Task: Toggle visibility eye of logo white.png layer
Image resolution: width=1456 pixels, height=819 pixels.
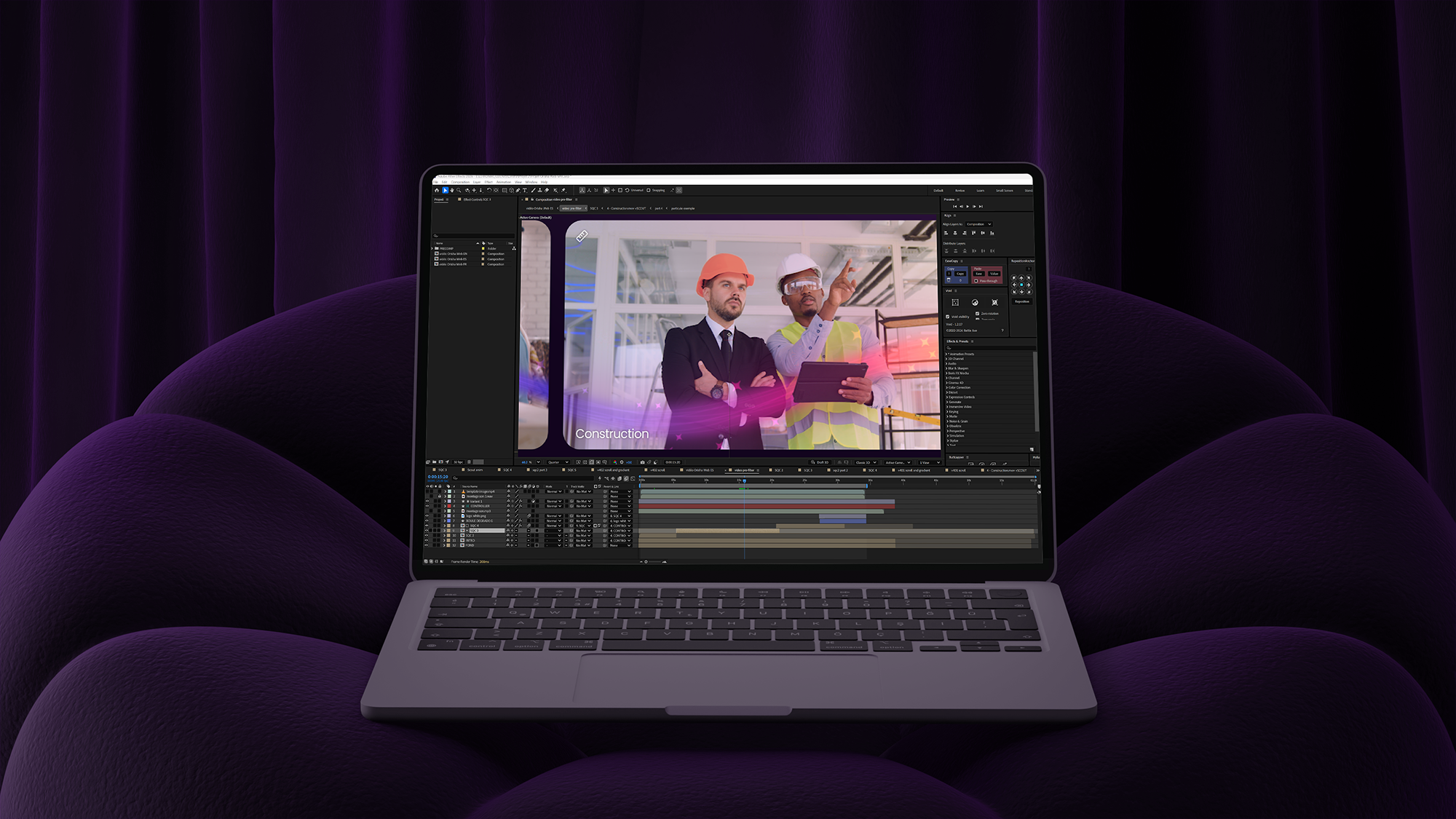Action: 427,516
